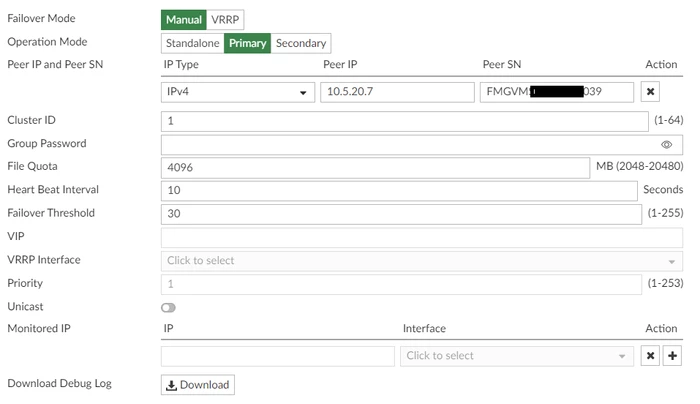
Task: Choose Secondary operation mode
Action: (301, 43)
